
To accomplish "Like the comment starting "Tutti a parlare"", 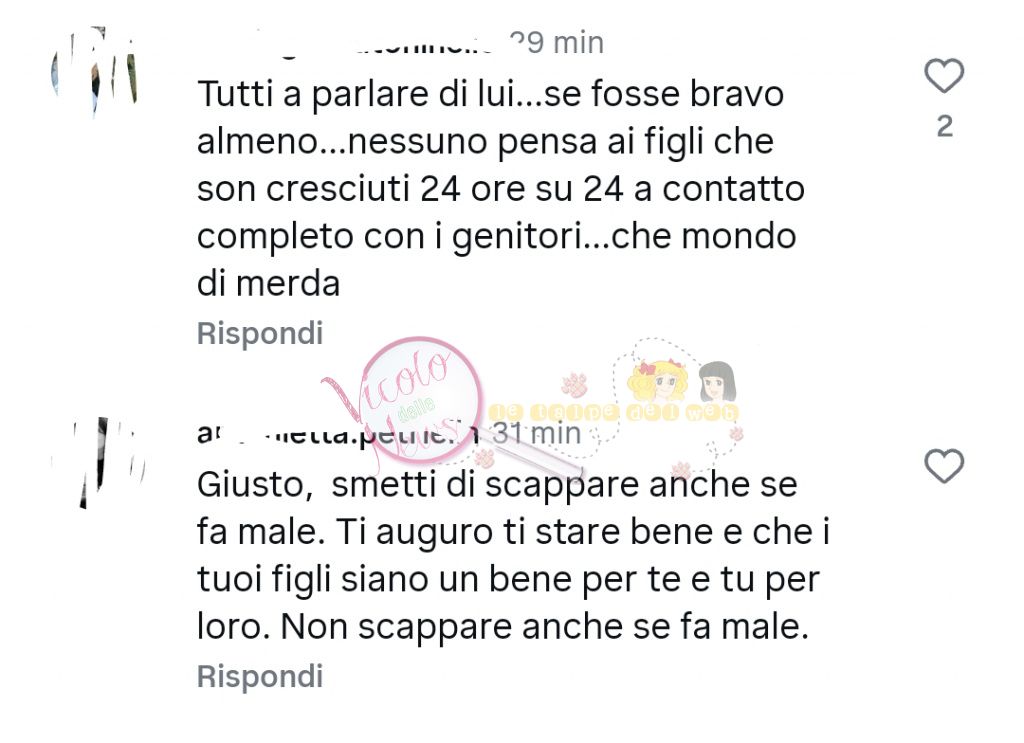I will tap(944, 76).
